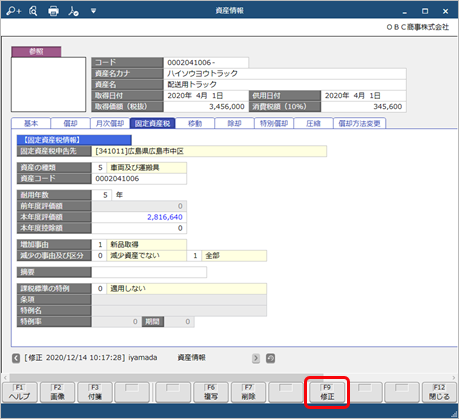
Task: Click the F12 閉じる button
Action: point(439,392)
